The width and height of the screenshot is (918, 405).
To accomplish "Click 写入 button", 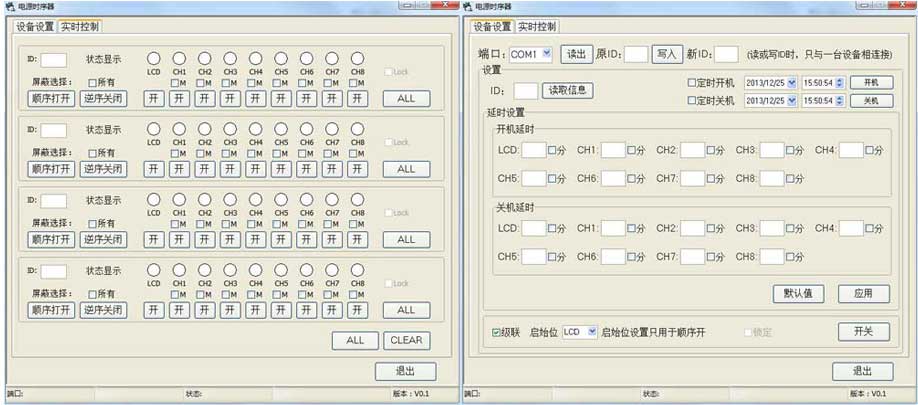I will pos(667,54).
